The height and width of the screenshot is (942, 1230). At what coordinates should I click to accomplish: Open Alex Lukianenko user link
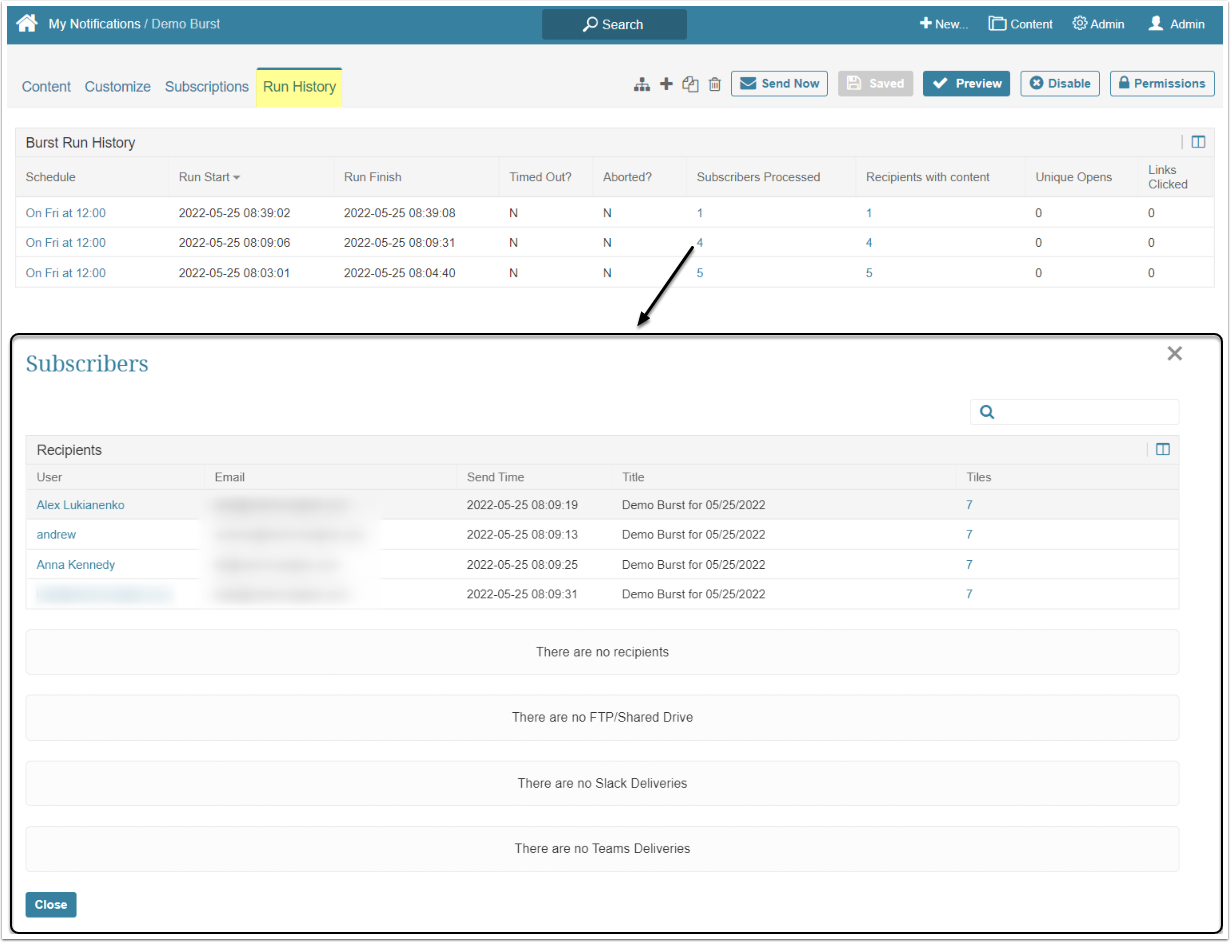(x=80, y=505)
